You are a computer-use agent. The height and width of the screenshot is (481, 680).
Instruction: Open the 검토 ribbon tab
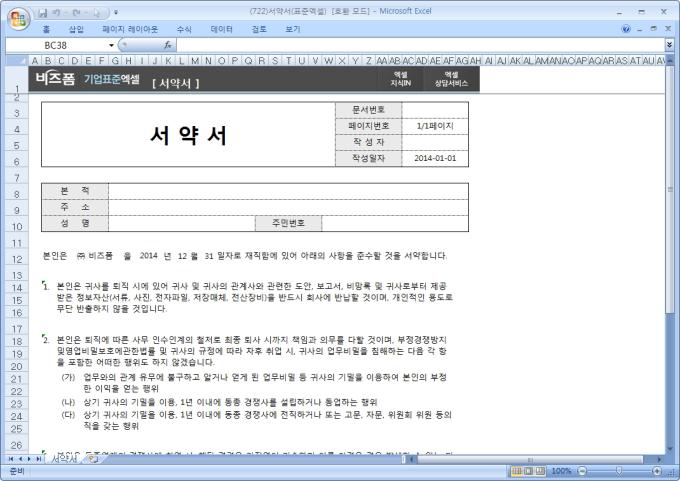tap(259, 29)
